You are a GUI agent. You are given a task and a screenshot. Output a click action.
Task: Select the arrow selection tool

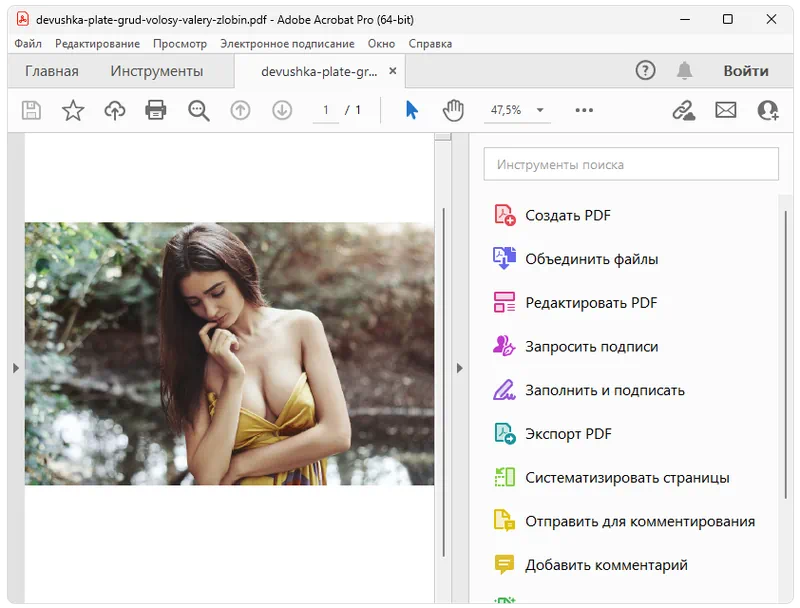click(x=412, y=110)
